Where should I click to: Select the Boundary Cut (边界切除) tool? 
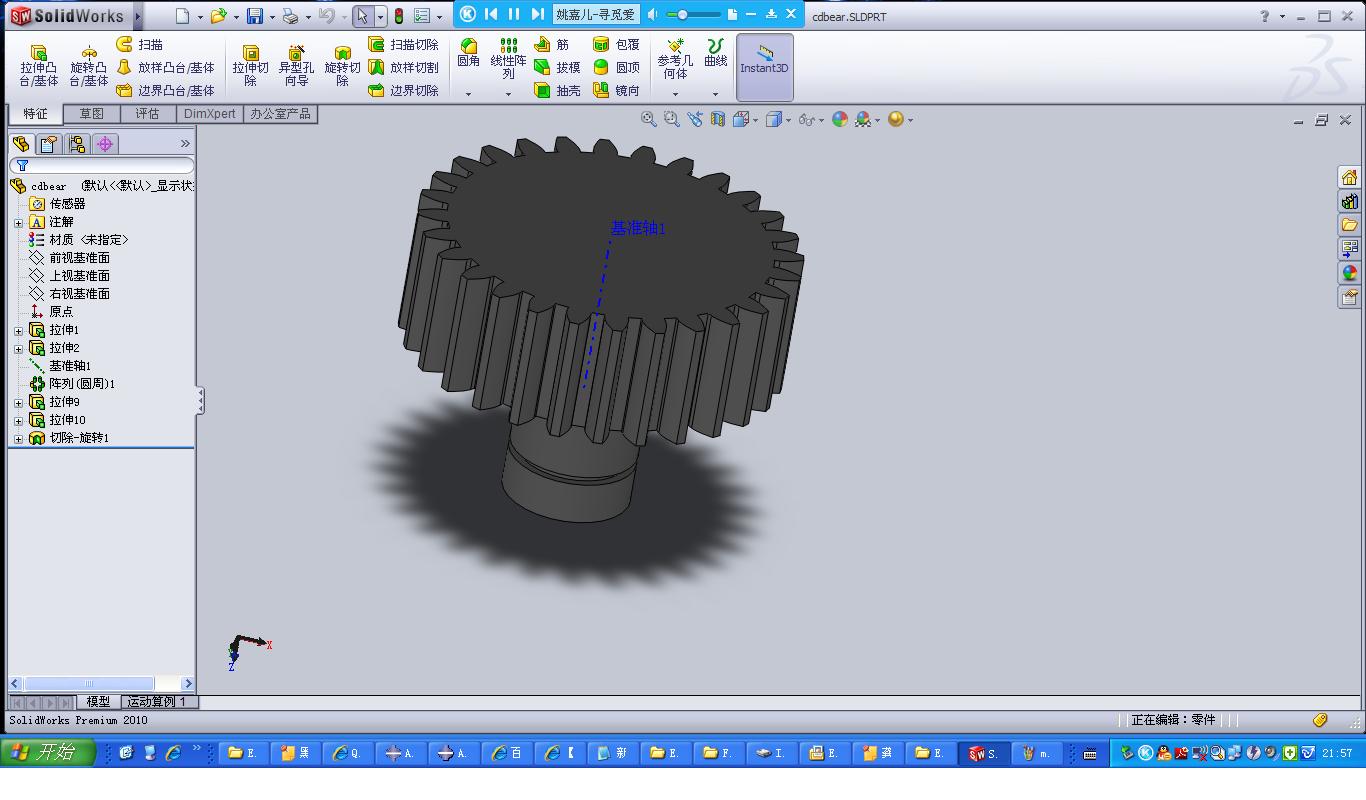tap(403, 90)
